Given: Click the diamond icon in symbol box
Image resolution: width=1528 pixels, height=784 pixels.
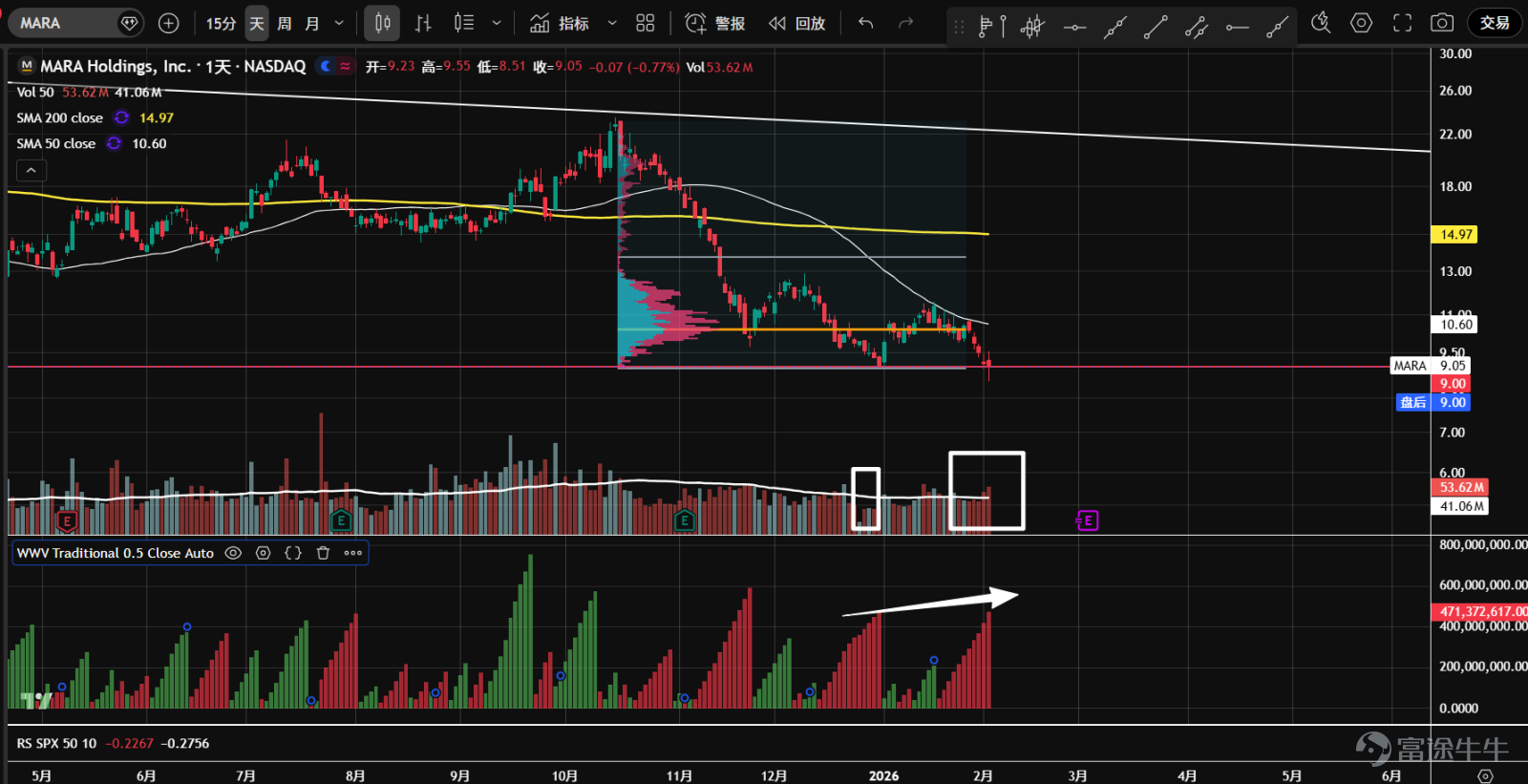Looking at the screenshot, I should 129,23.
